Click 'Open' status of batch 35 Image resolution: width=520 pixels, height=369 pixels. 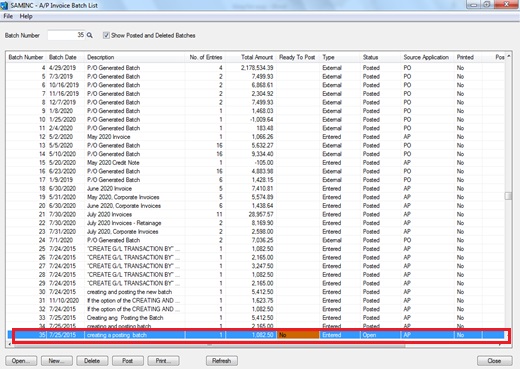tap(369, 335)
